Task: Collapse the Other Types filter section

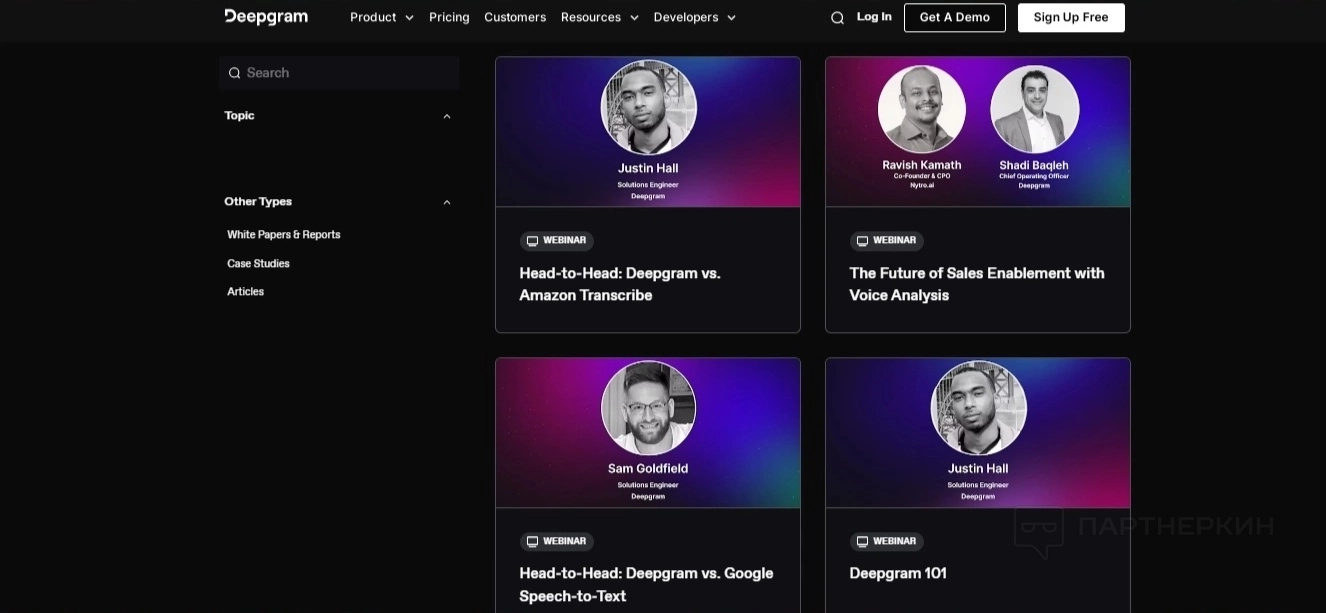Action: (x=447, y=202)
